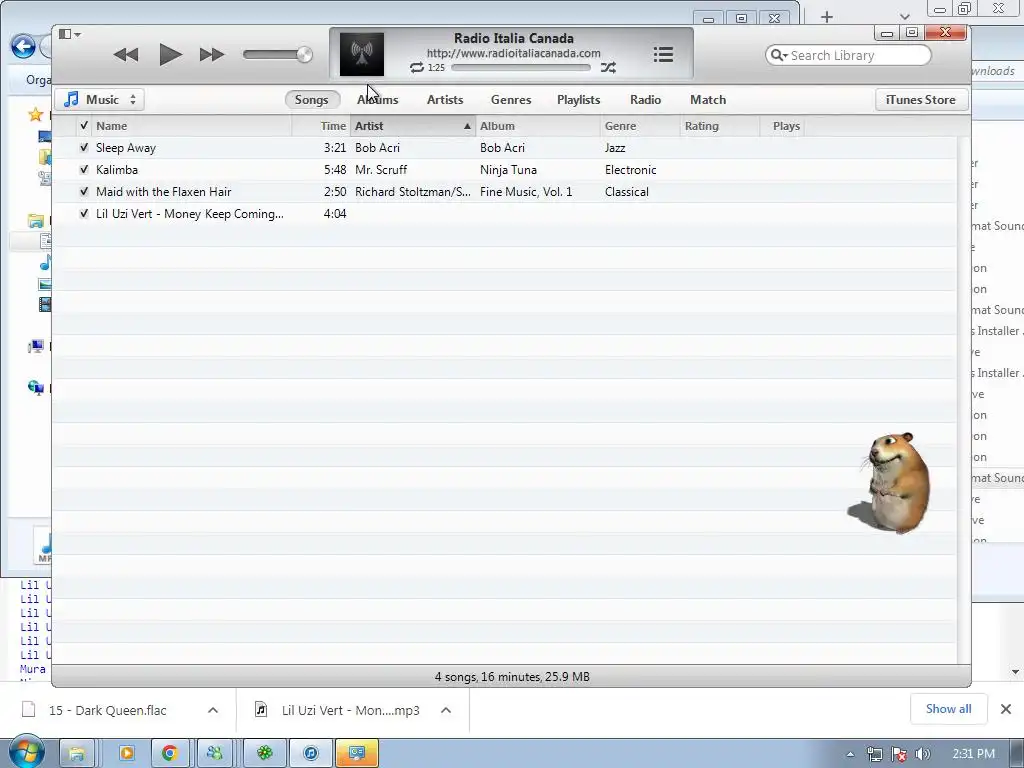Sort by the Plays column header
Viewport: 1024px width, 768px height.
click(782, 126)
